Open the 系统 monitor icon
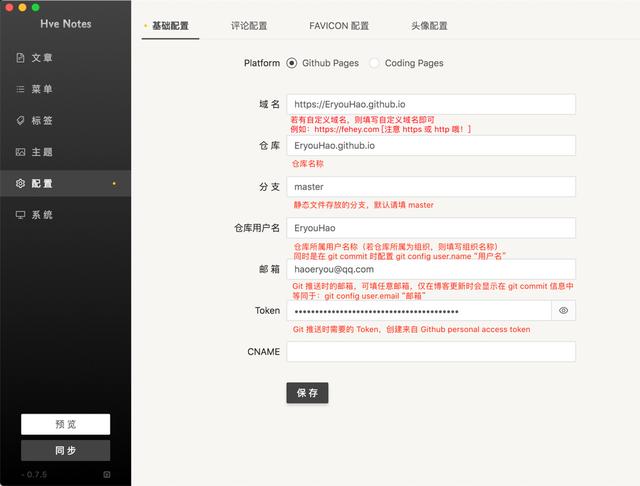 (x=20, y=215)
